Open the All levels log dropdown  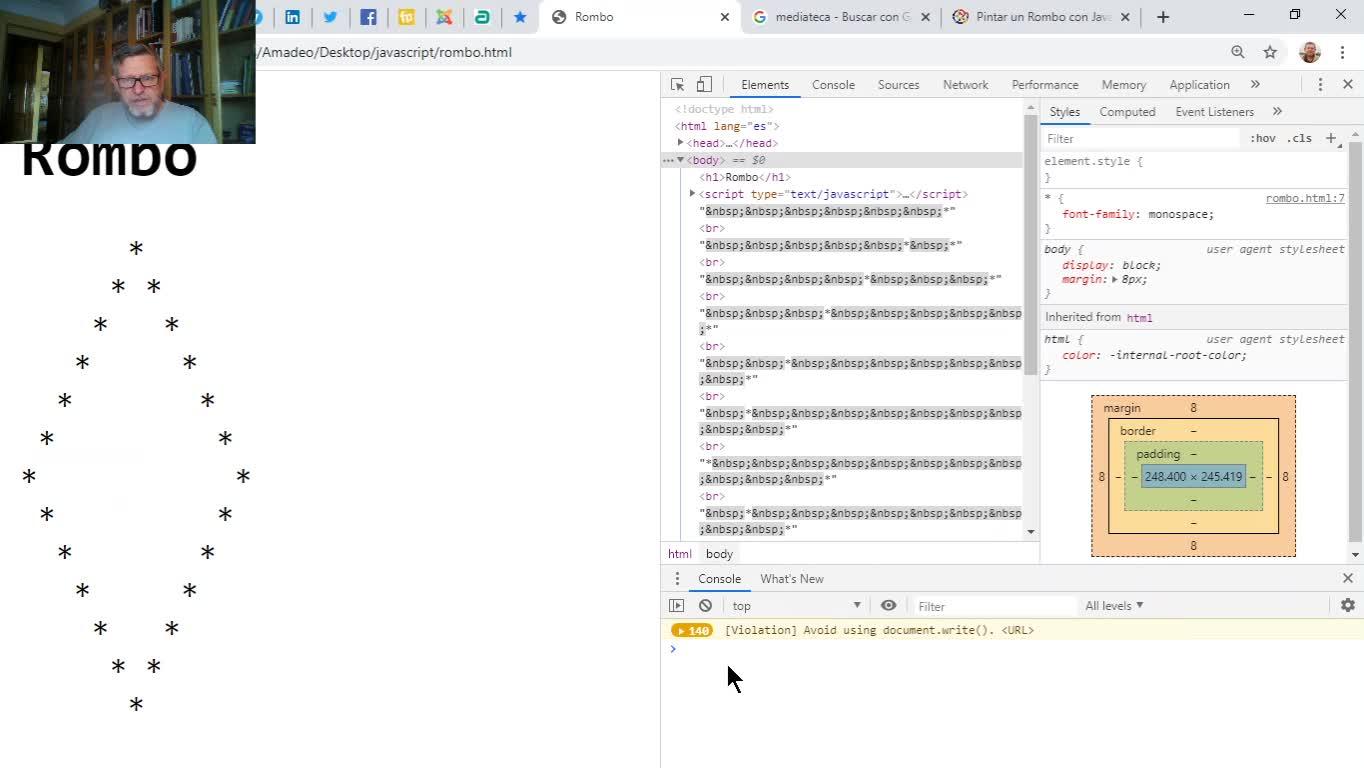pos(1114,606)
